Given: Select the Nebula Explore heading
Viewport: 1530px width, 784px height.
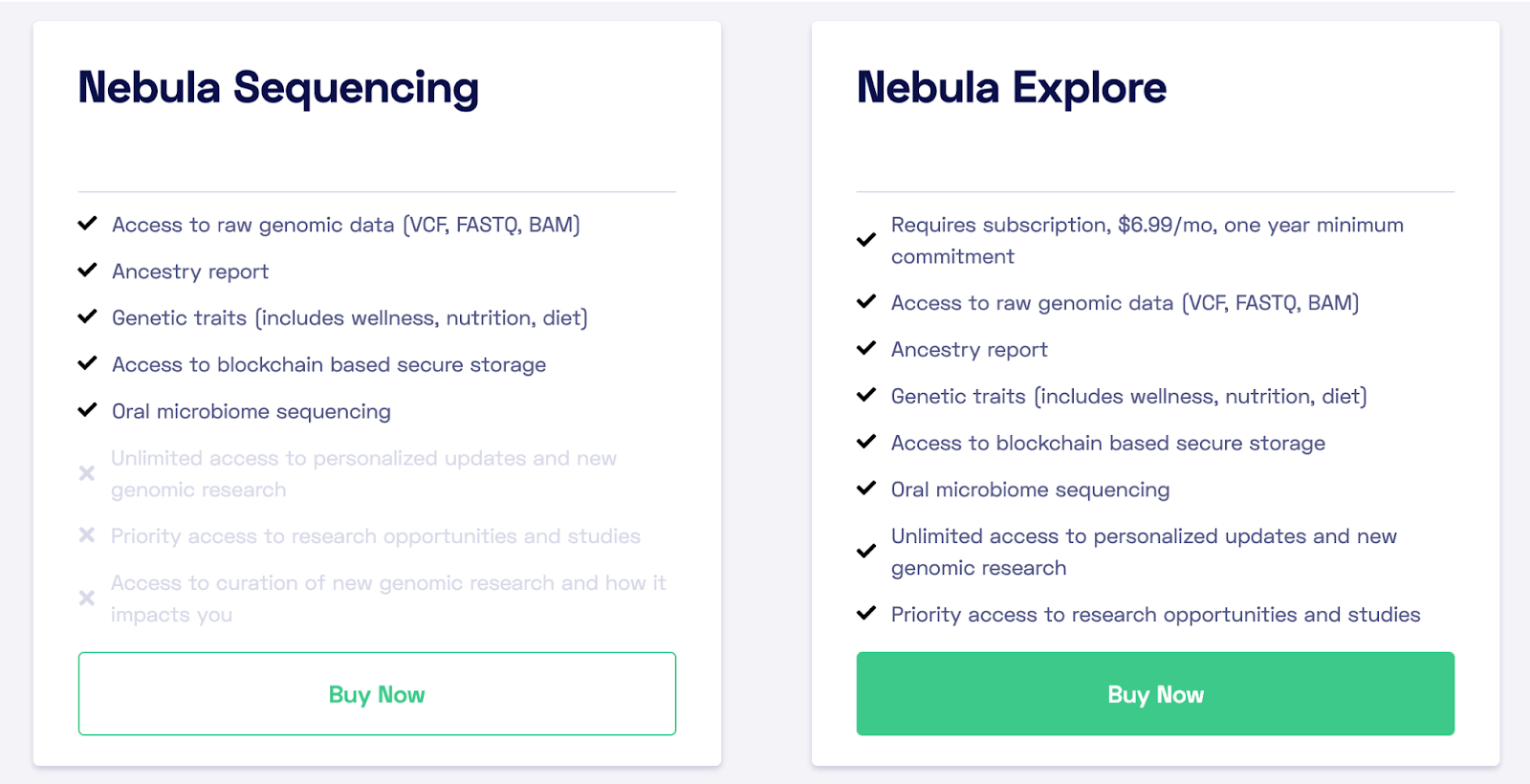Looking at the screenshot, I should (x=1012, y=88).
